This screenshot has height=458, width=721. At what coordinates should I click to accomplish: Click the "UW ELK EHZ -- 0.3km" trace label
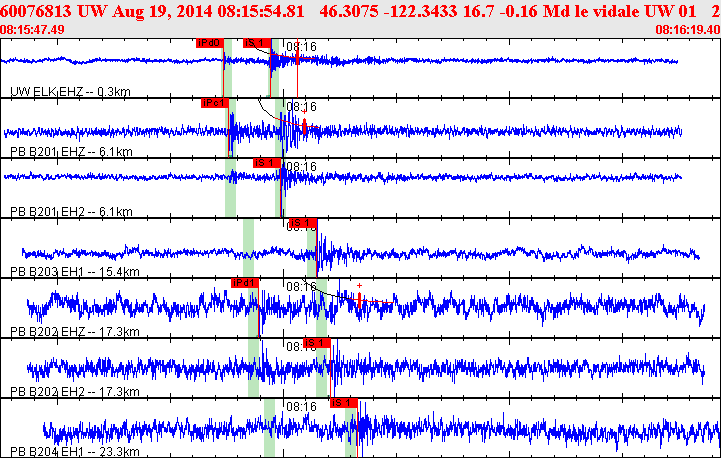point(70,92)
